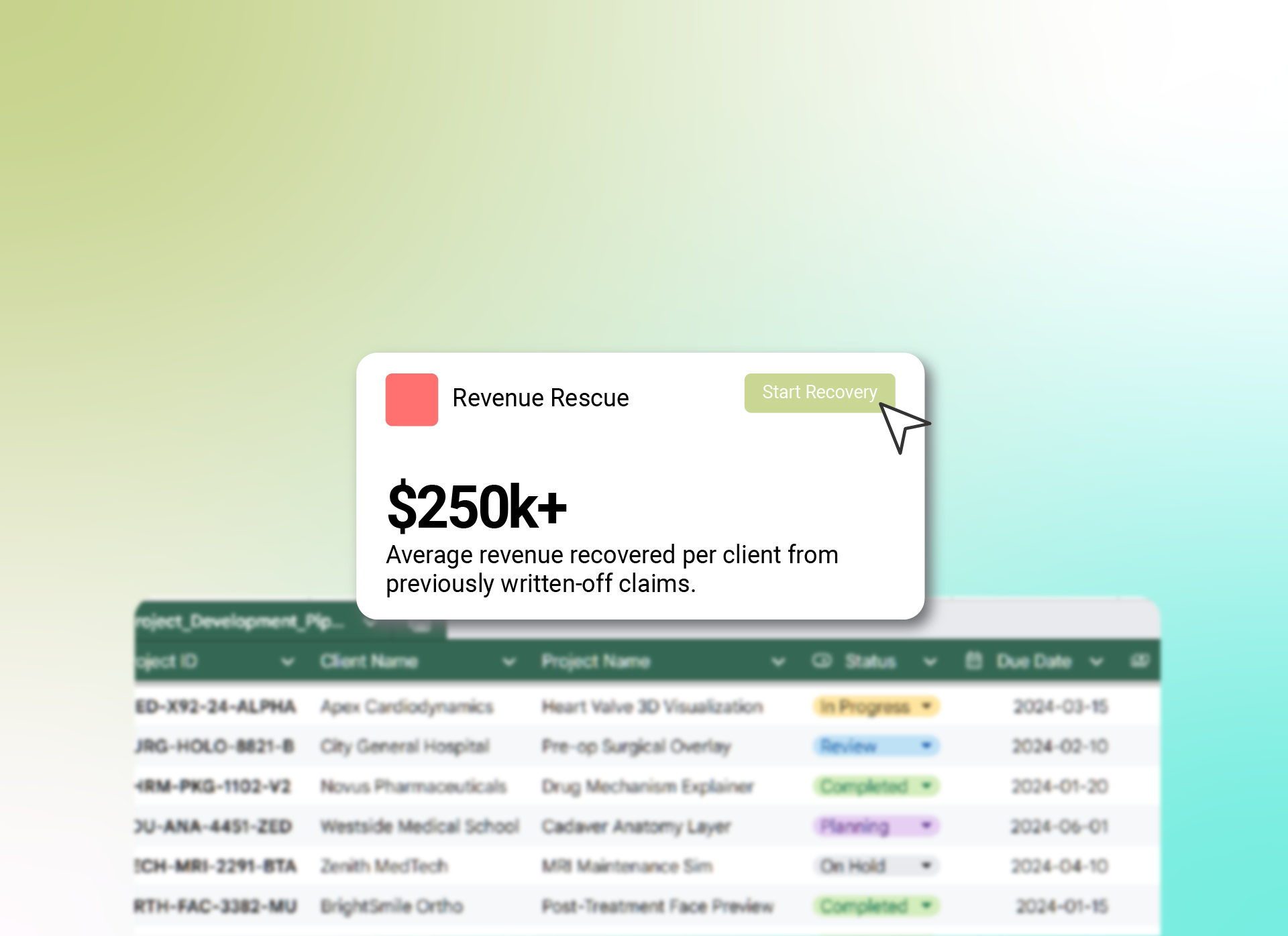1288x936 pixels.
Task: Open the On Hold status dropdown
Action: (926, 866)
